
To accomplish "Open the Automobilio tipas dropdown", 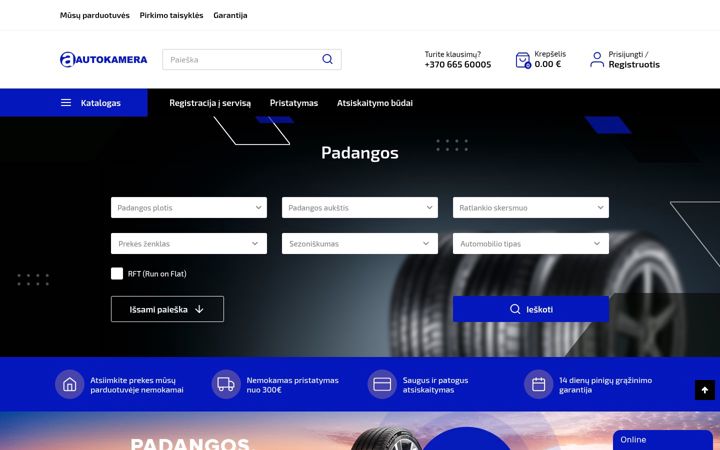I will click(x=531, y=243).
